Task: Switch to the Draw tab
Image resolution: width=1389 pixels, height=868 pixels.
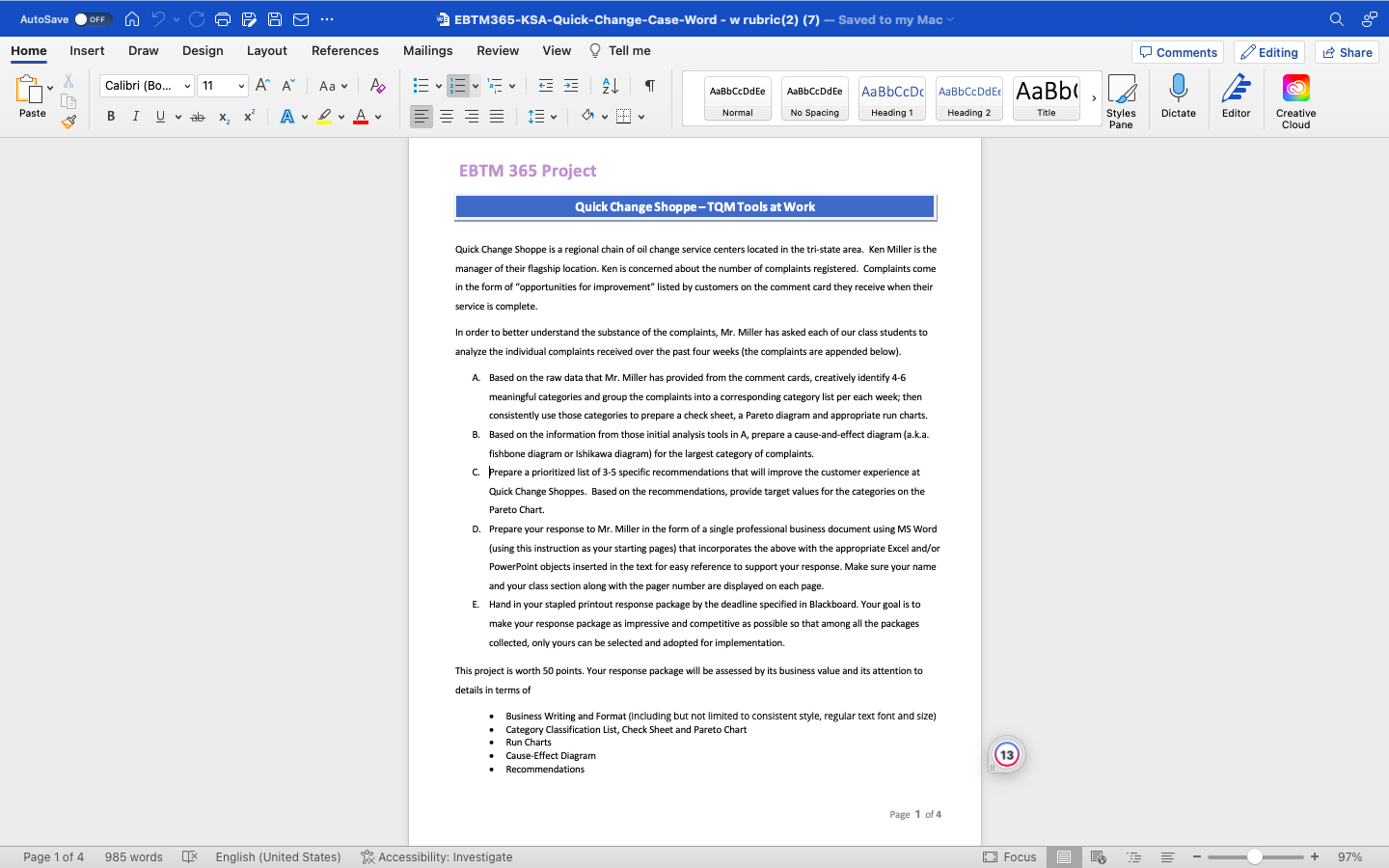Action: tap(144, 51)
